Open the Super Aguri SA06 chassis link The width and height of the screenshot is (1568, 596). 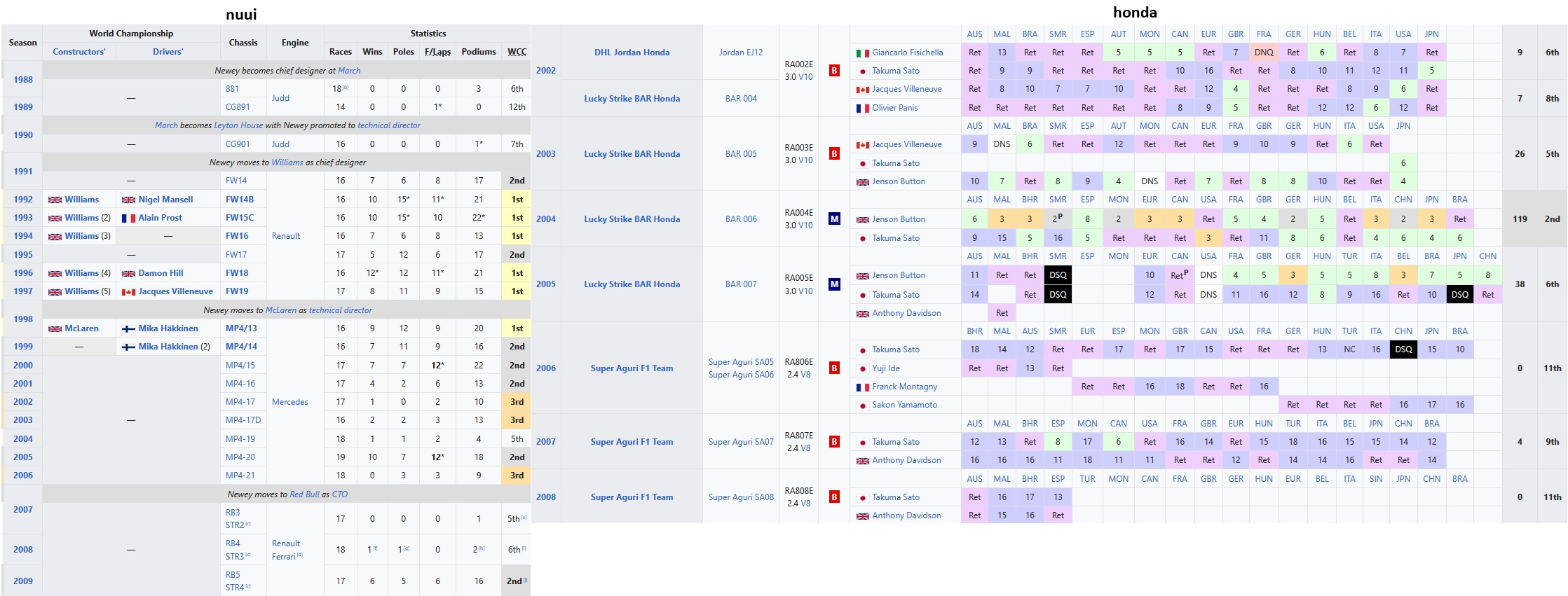pyautogui.click(x=741, y=375)
